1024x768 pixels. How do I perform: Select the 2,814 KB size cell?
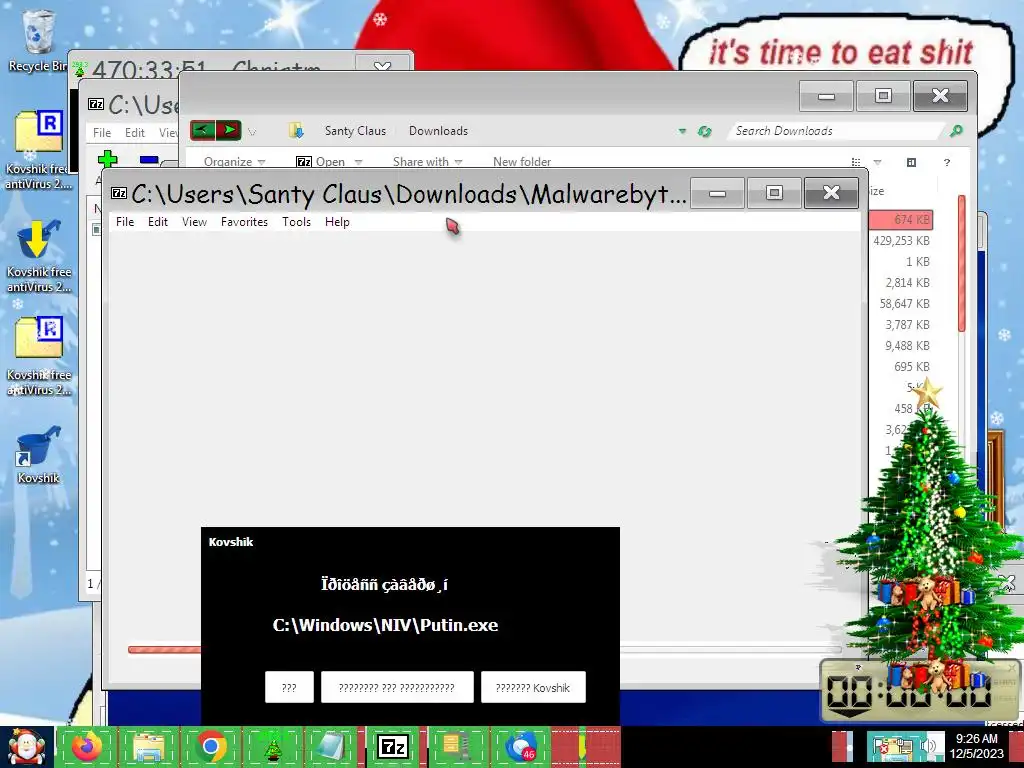(x=907, y=283)
